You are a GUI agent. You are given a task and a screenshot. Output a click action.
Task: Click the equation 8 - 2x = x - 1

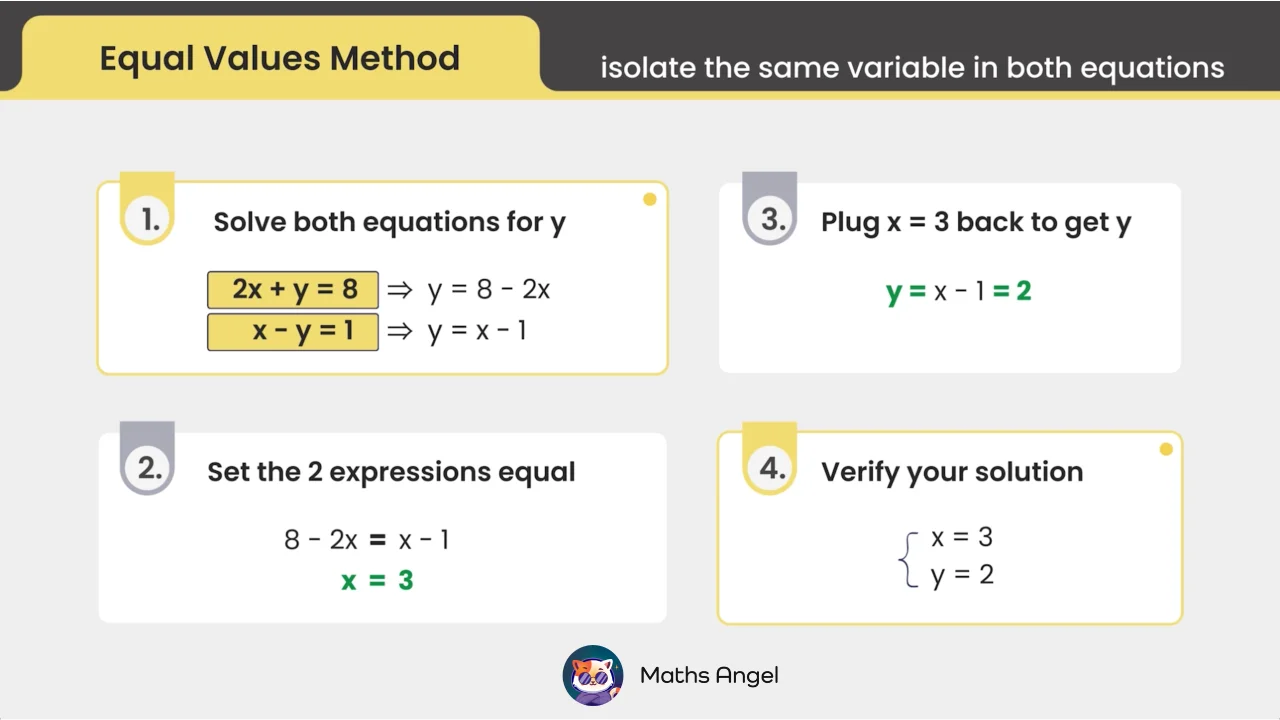coord(366,540)
